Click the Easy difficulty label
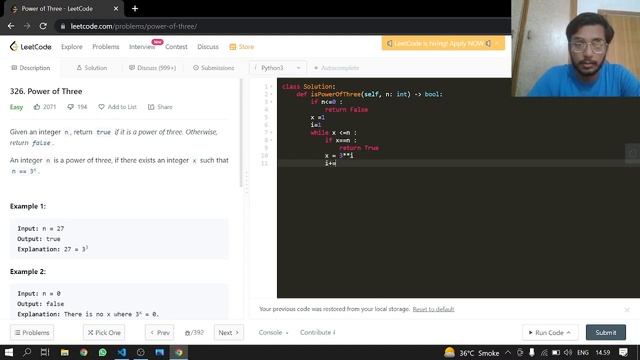This screenshot has width=640, height=360. click(x=16, y=107)
